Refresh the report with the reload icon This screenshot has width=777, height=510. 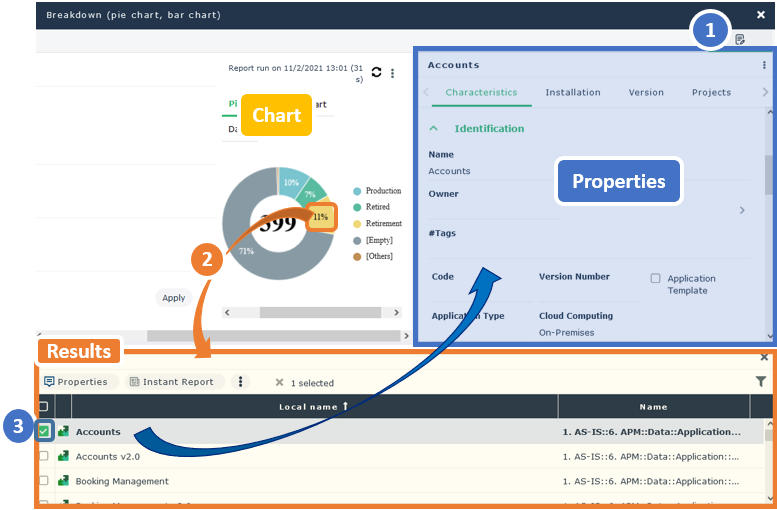(376, 72)
